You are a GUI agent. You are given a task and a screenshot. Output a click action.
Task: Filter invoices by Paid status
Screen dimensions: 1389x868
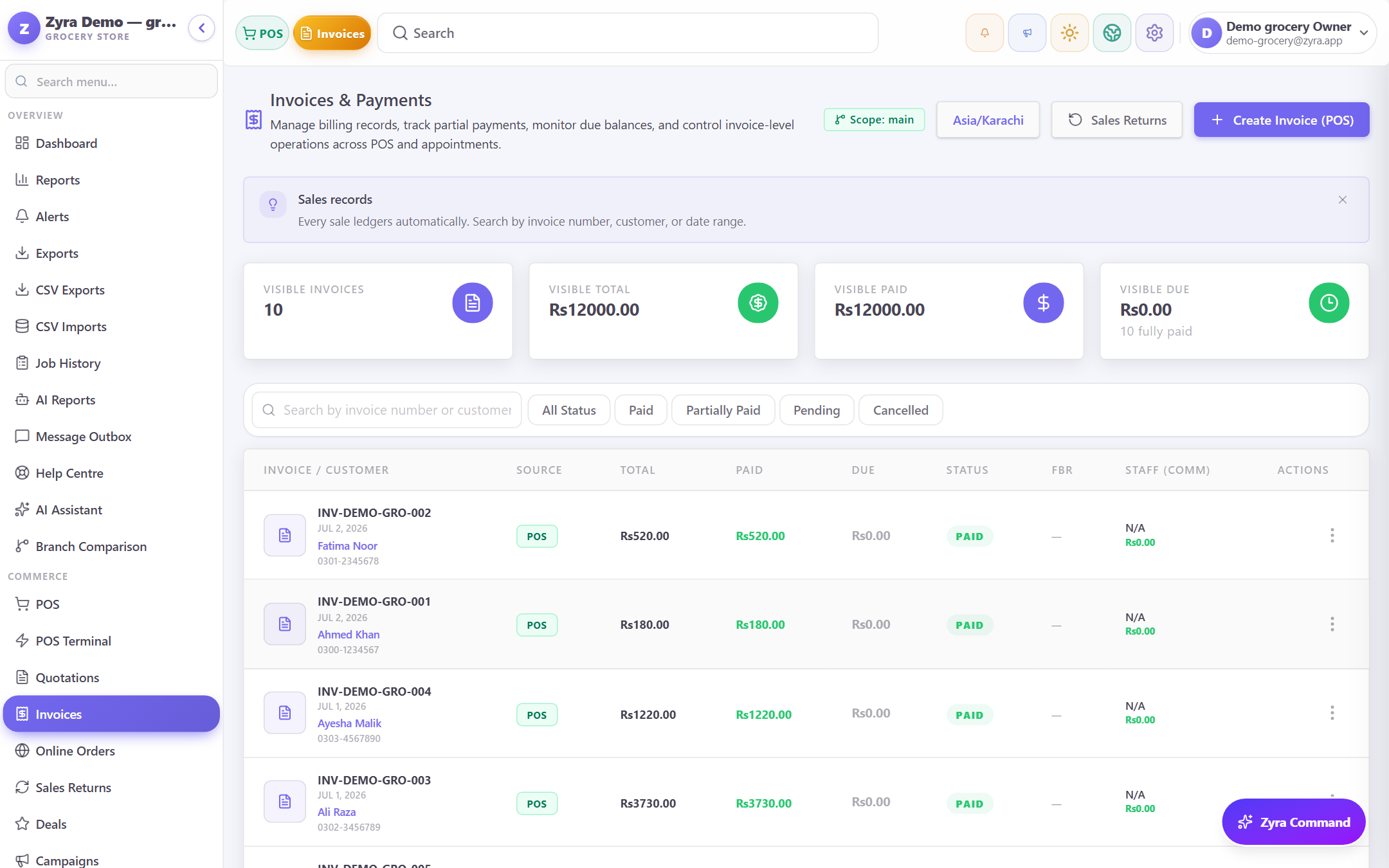coord(641,410)
